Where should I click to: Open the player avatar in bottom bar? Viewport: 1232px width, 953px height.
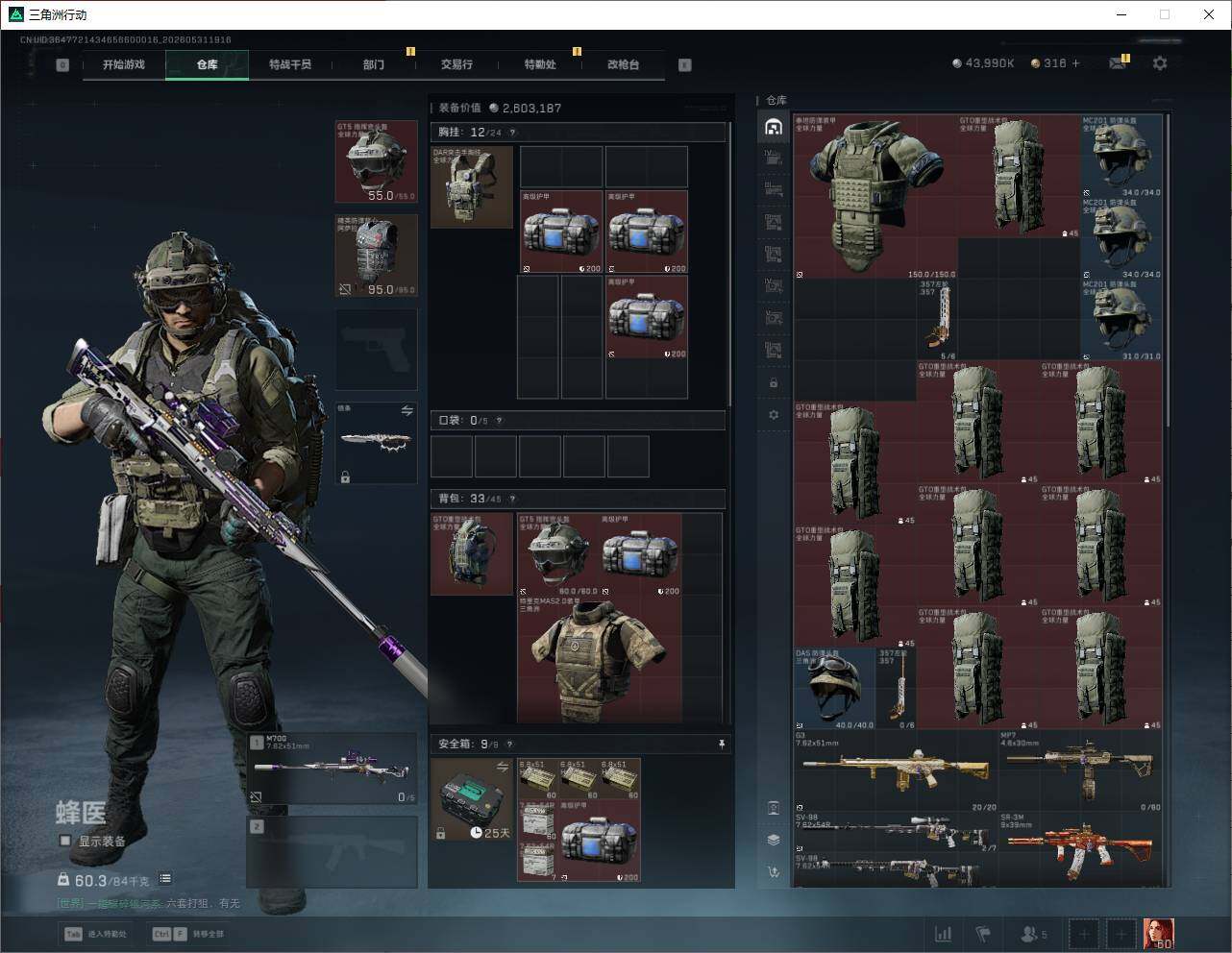point(1158,933)
